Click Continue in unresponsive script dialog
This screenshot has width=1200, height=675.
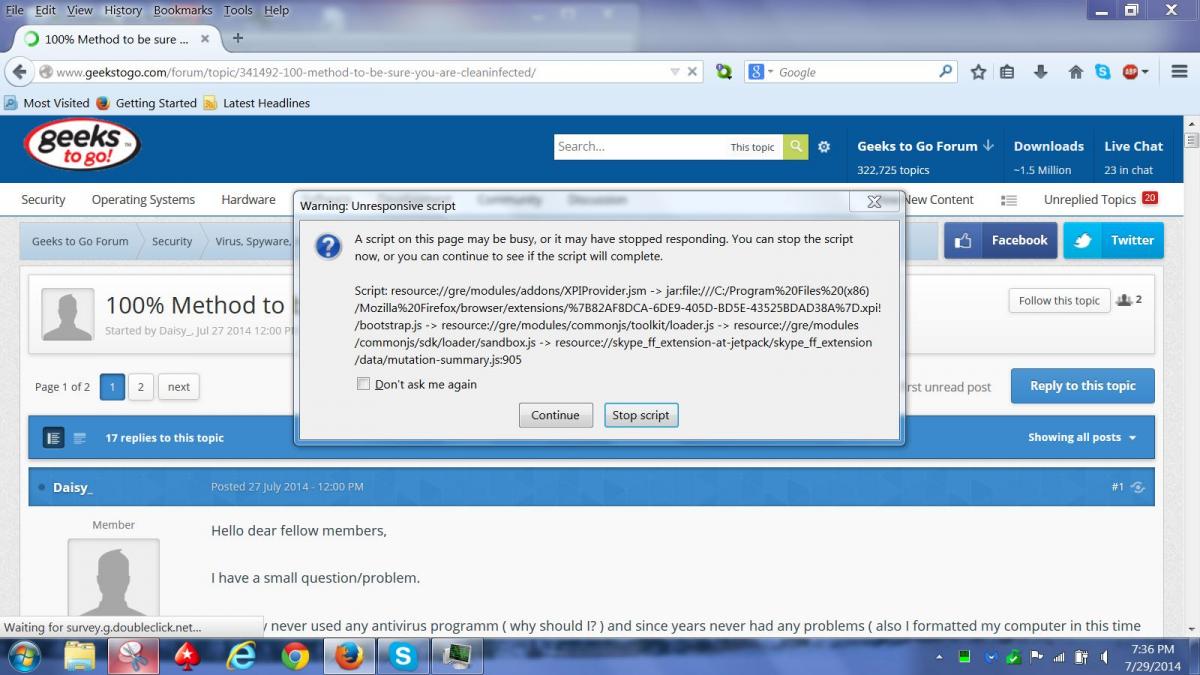555,415
